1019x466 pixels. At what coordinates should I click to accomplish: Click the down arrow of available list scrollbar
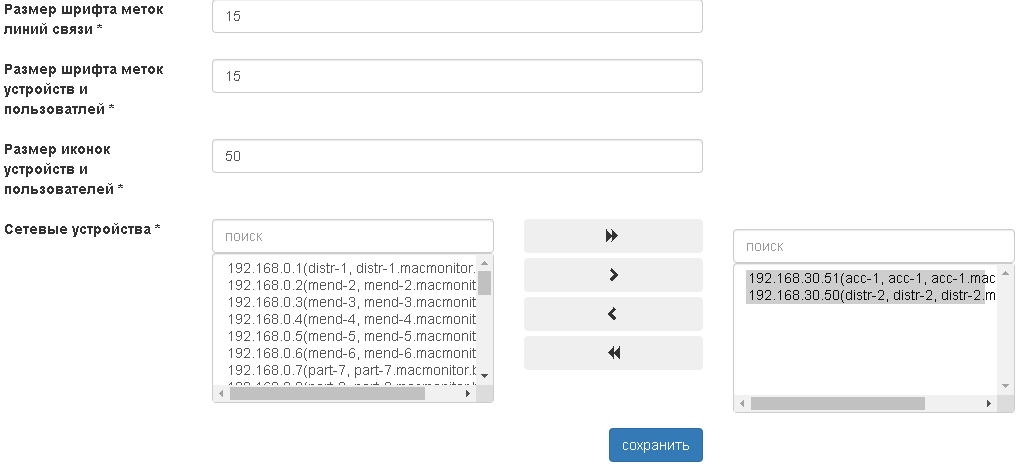(484, 376)
